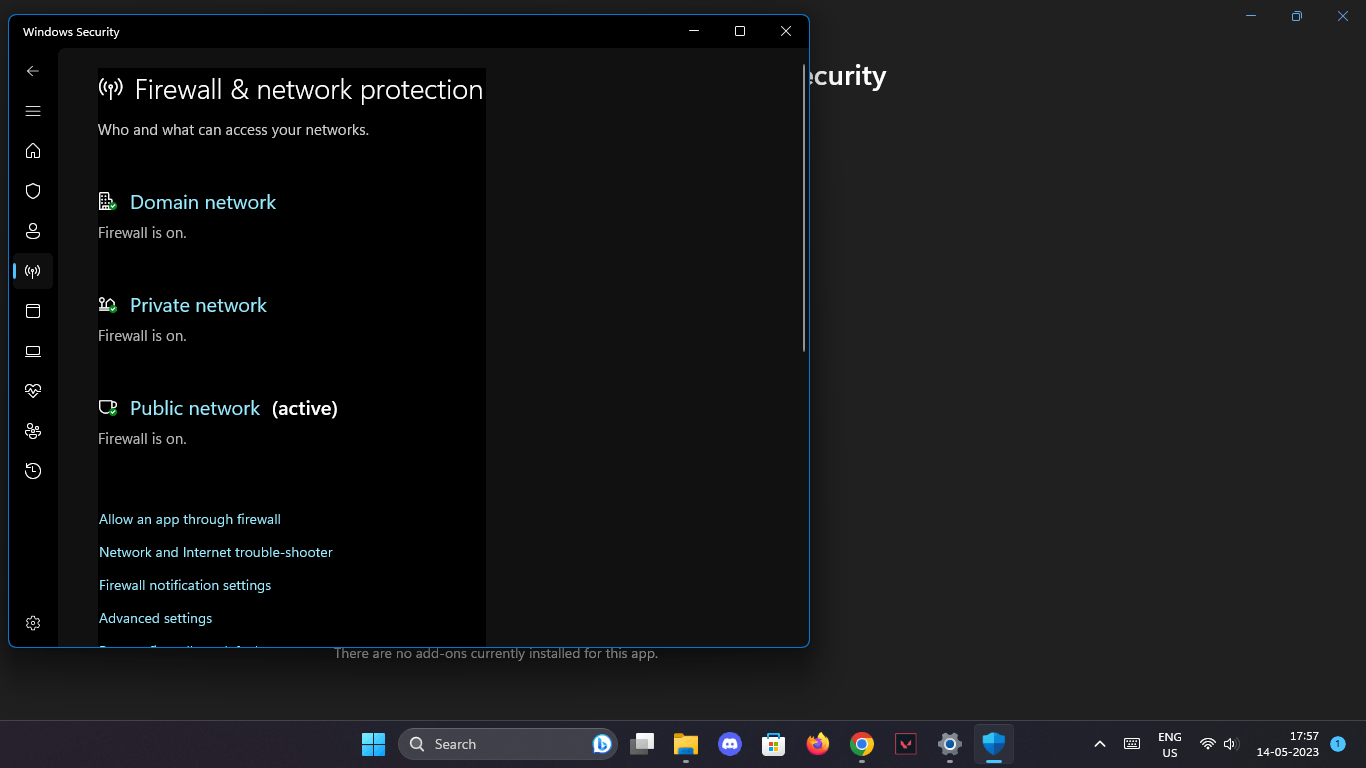Open Protection history clock icon

(33, 471)
